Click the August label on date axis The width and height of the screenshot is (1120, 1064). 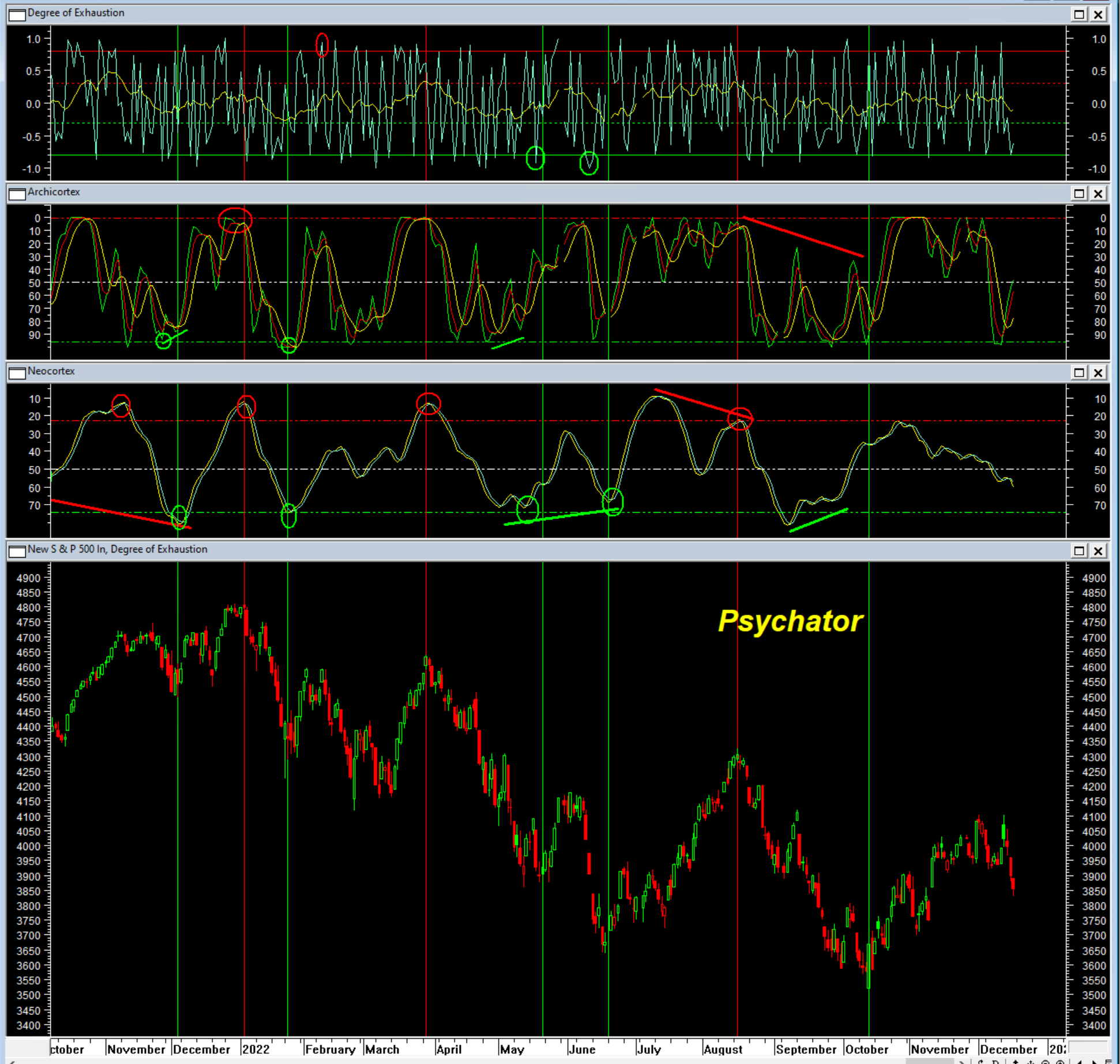coord(723,1049)
